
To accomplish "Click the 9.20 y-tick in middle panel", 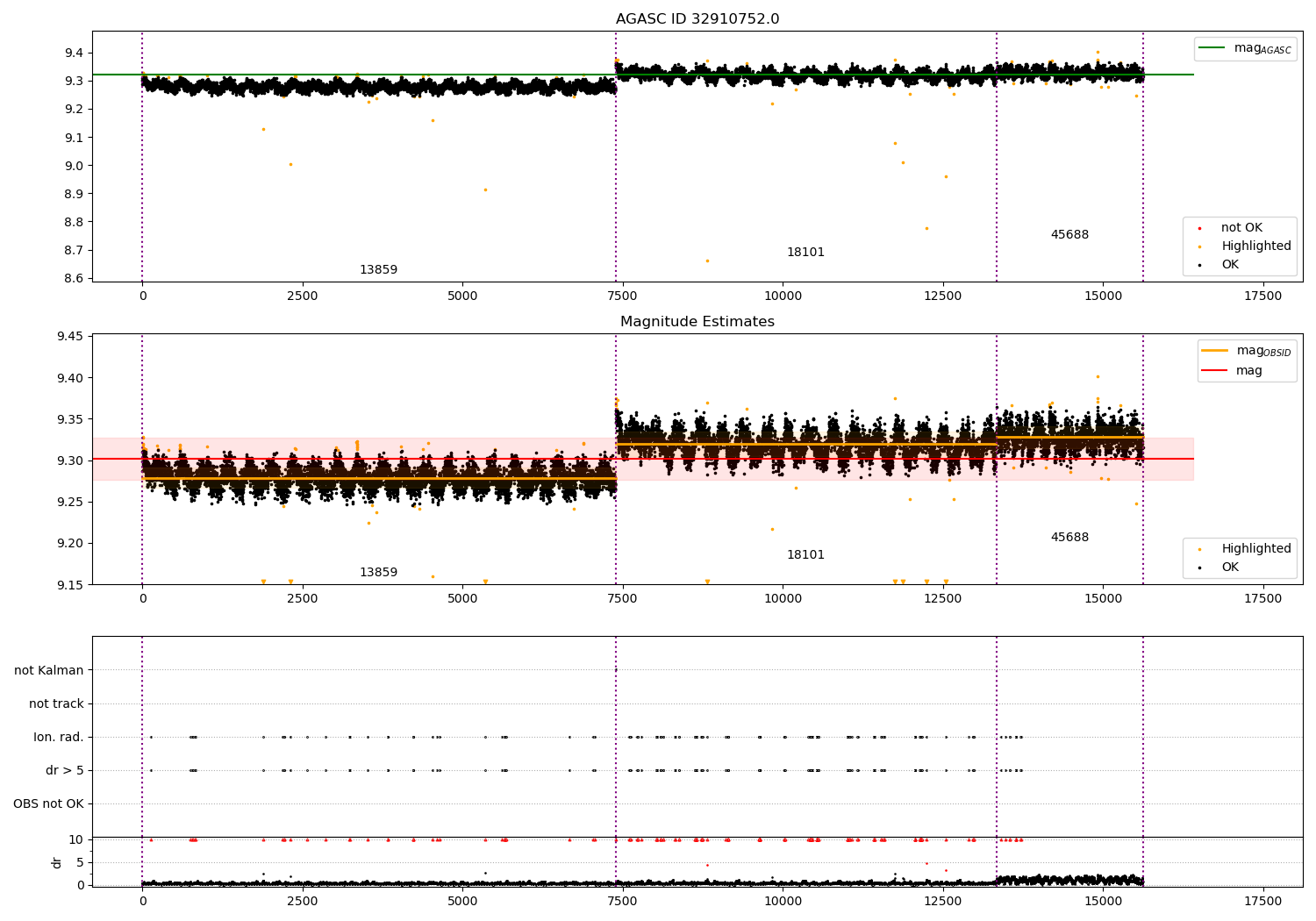I will [70, 543].
